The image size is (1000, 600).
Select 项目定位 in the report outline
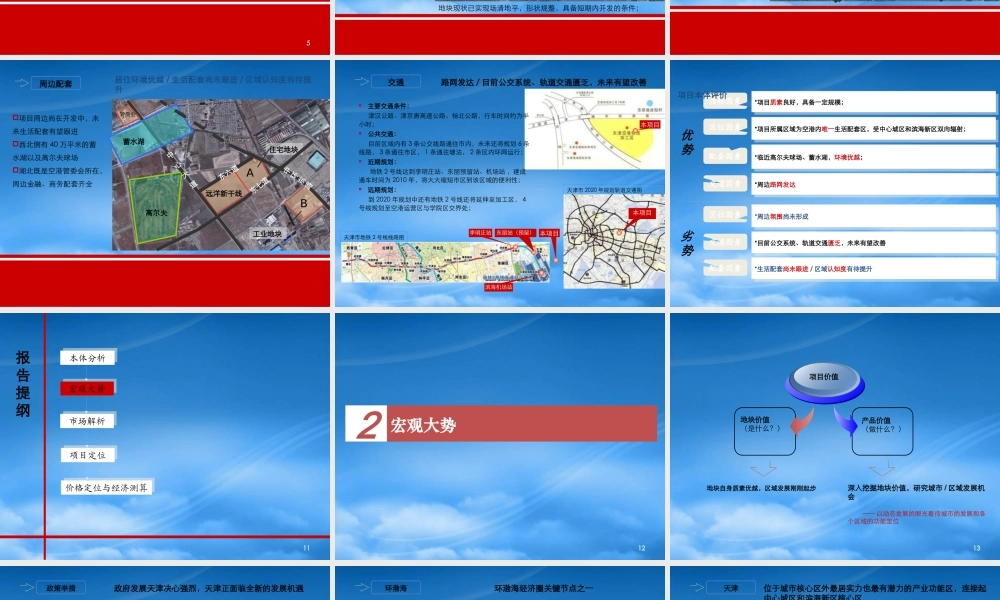(88, 455)
